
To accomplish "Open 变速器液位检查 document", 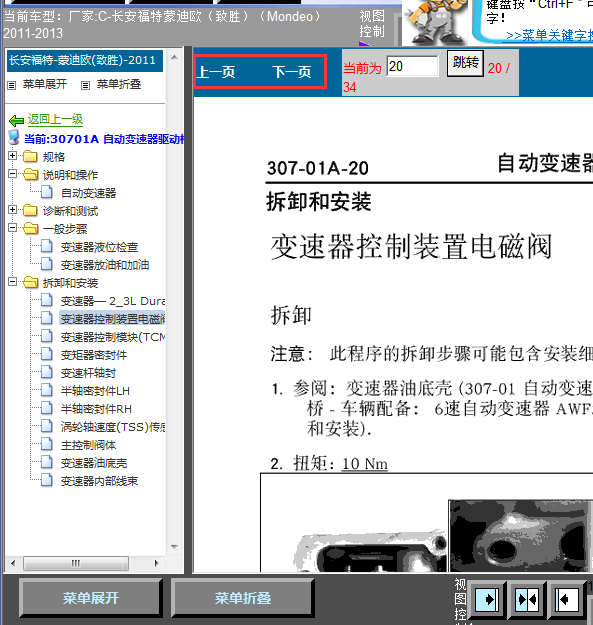I will click(x=99, y=247).
